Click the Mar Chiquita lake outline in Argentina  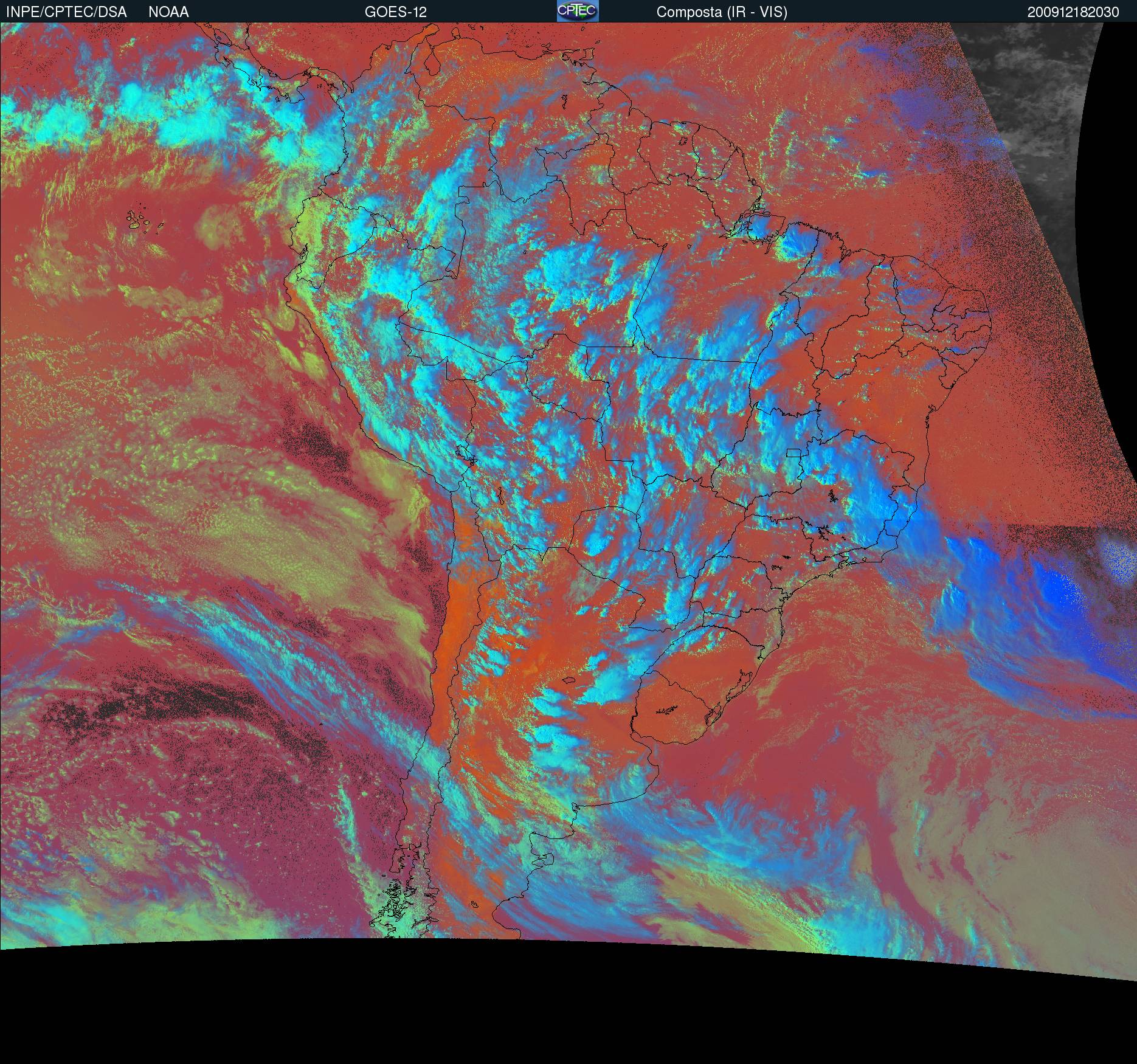click(x=568, y=681)
